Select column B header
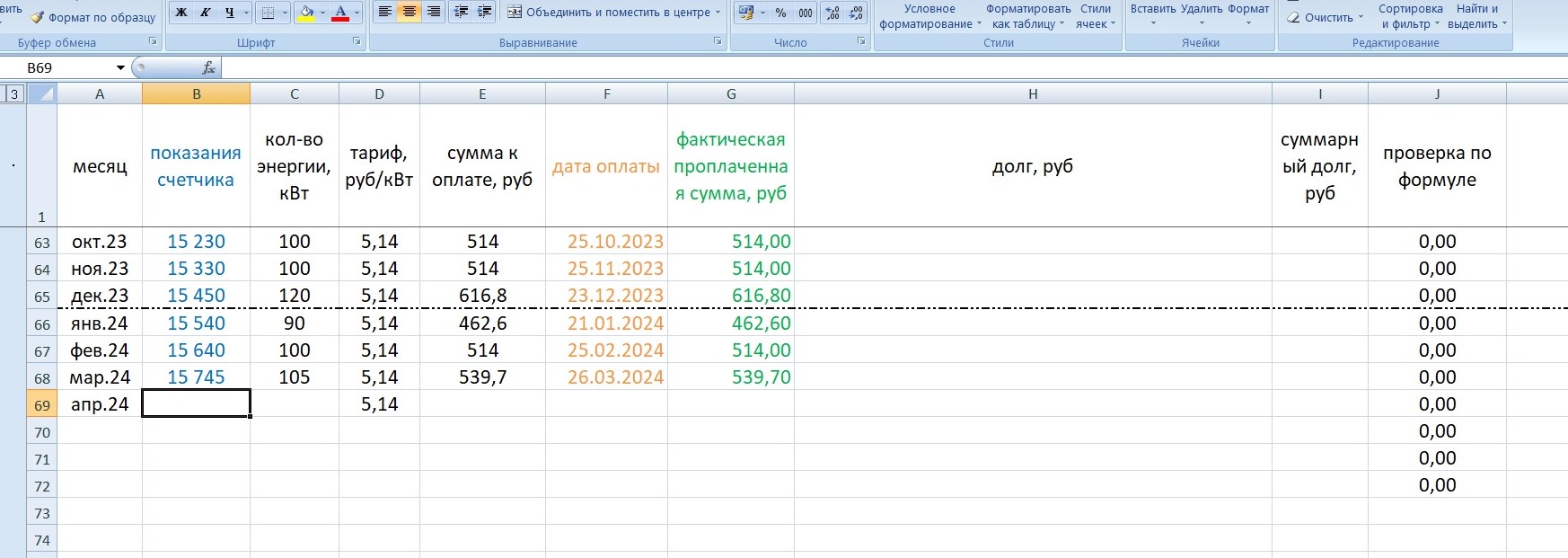1568x558 pixels. [196, 93]
